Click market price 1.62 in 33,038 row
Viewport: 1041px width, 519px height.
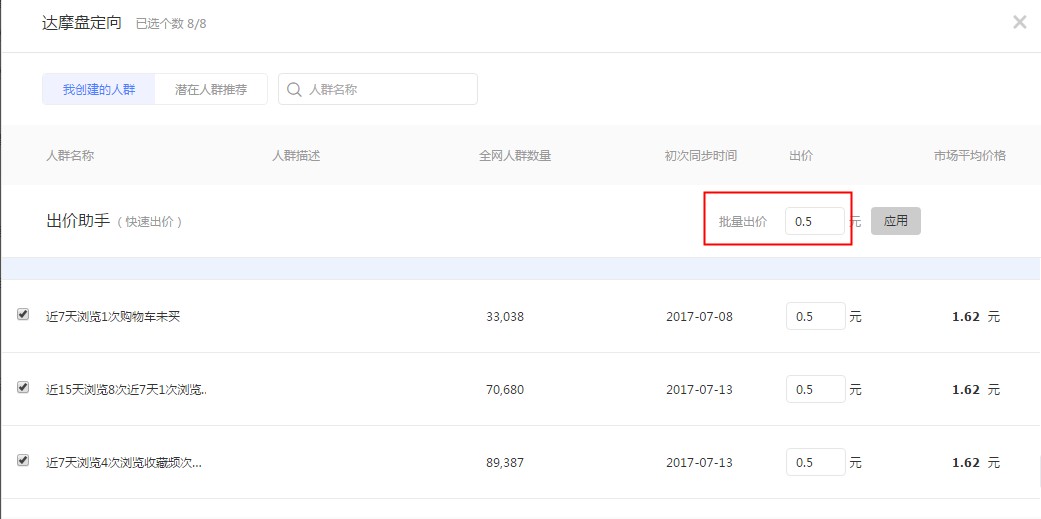tap(965, 317)
